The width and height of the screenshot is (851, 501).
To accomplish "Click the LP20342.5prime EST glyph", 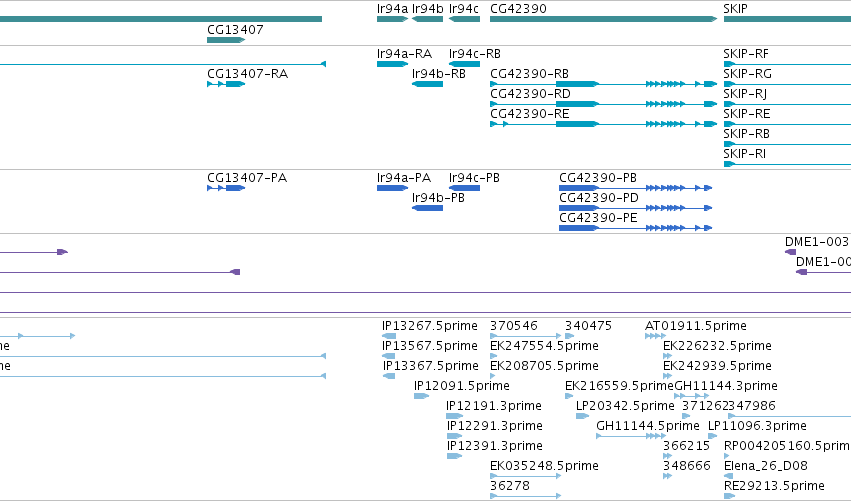I will click(582, 416).
